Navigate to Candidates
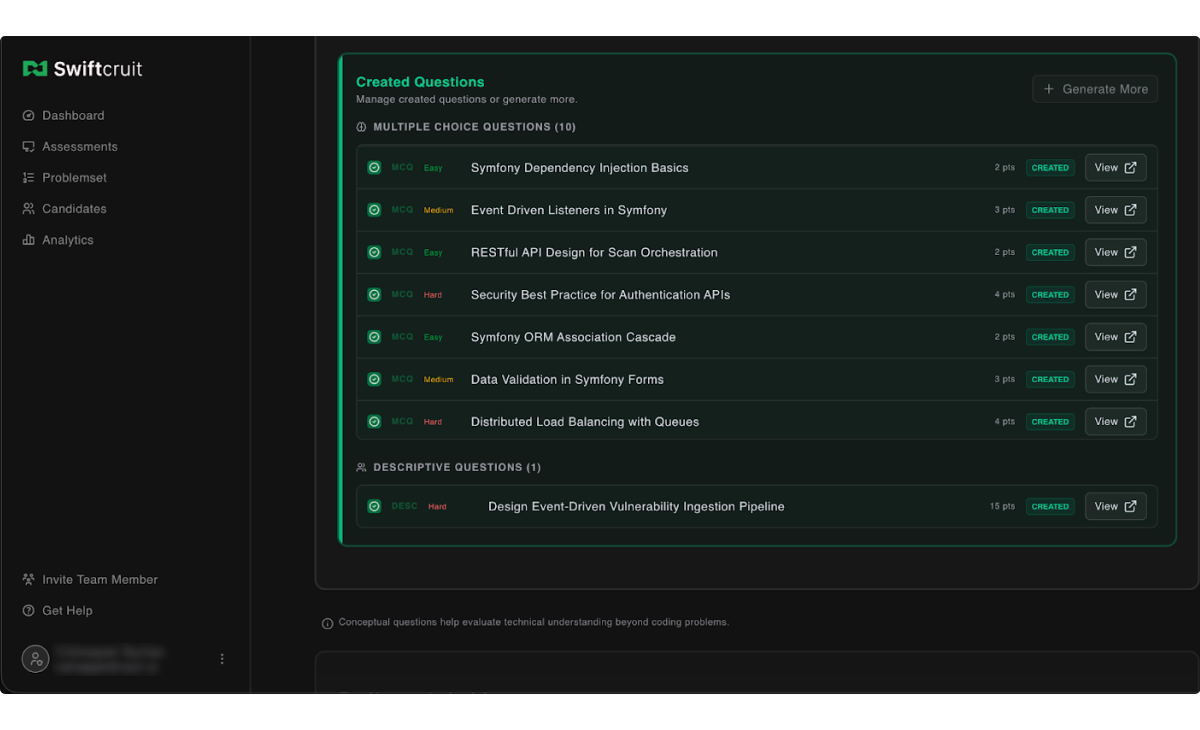1200x730 pixels. click(x=74, y=209)
